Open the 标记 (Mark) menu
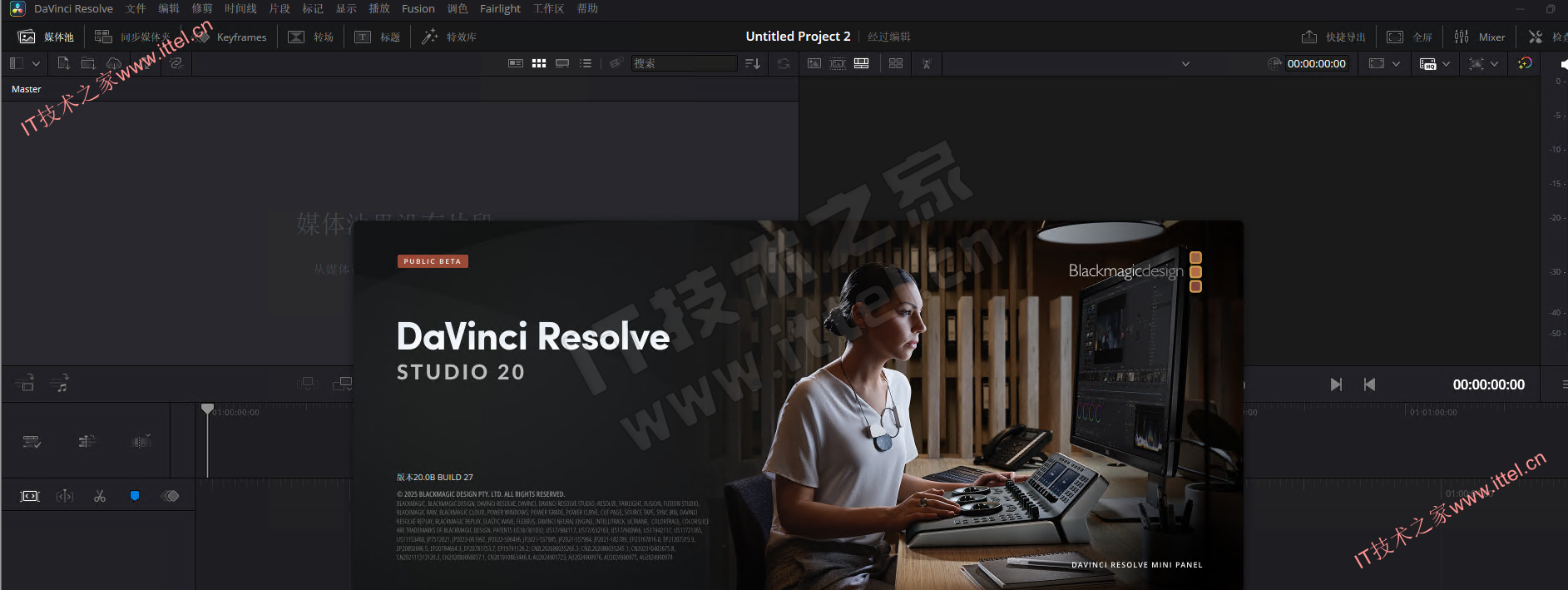The image size is (1568, 590). [313, 8]
